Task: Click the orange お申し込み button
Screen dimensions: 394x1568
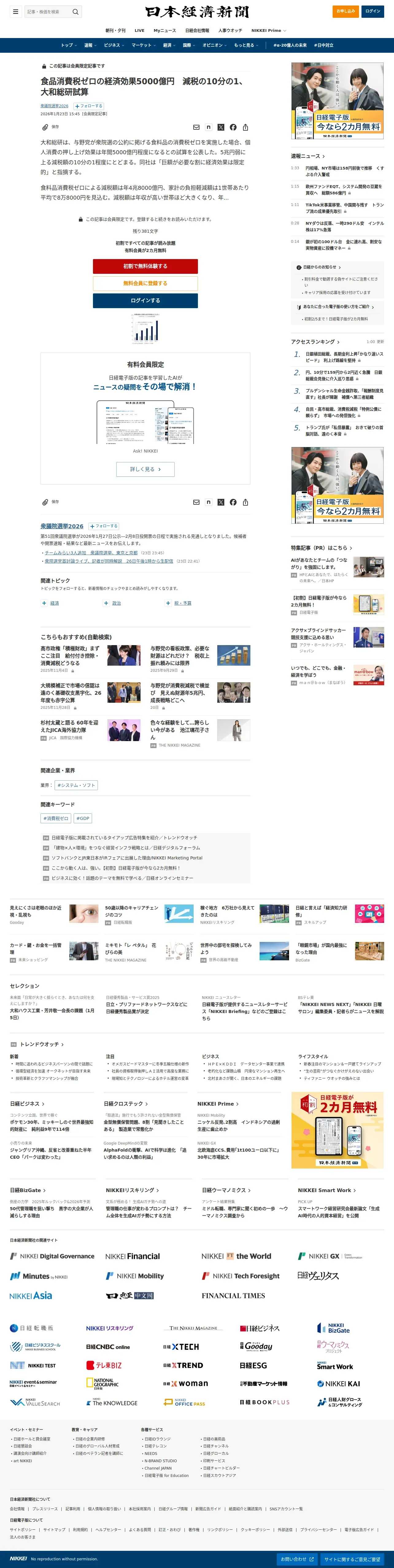Action: pyautogui.click(x=346, y=11)
